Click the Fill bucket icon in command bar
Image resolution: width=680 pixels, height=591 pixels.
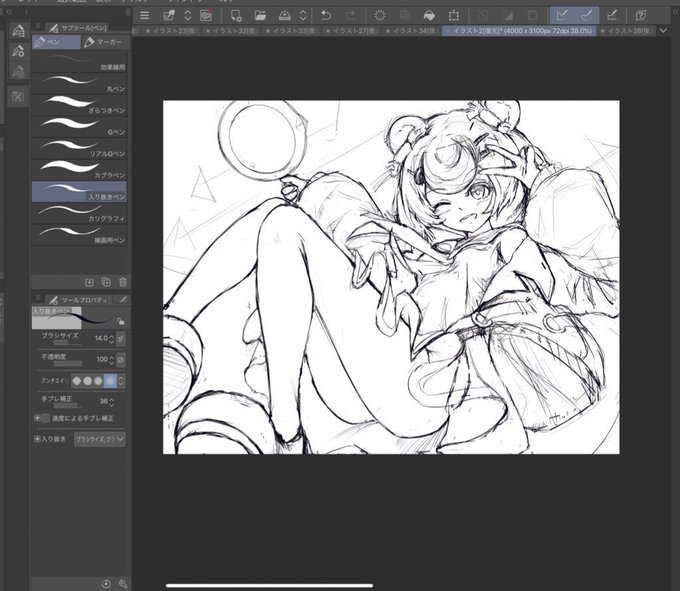pos(429,16)
